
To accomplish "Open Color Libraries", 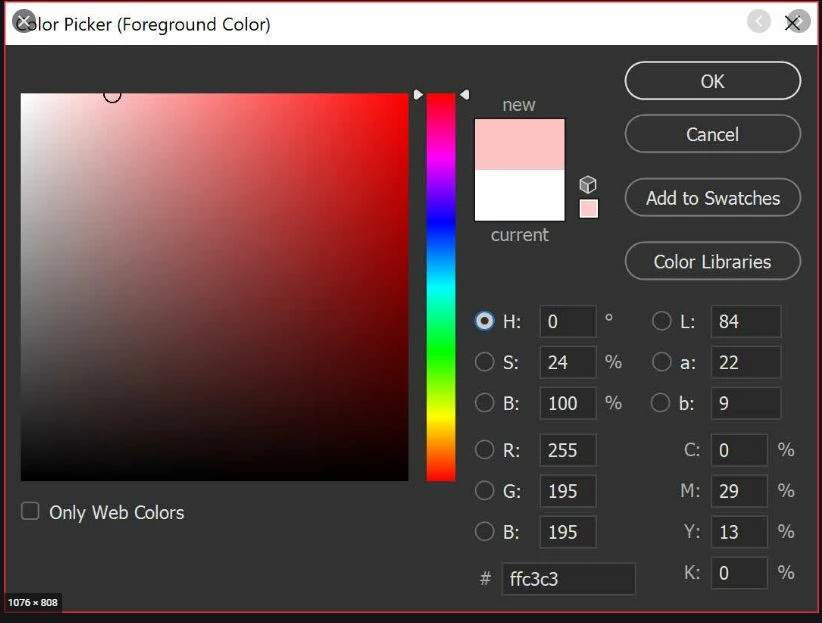I will pyautogui.click(x=712, y=261).
